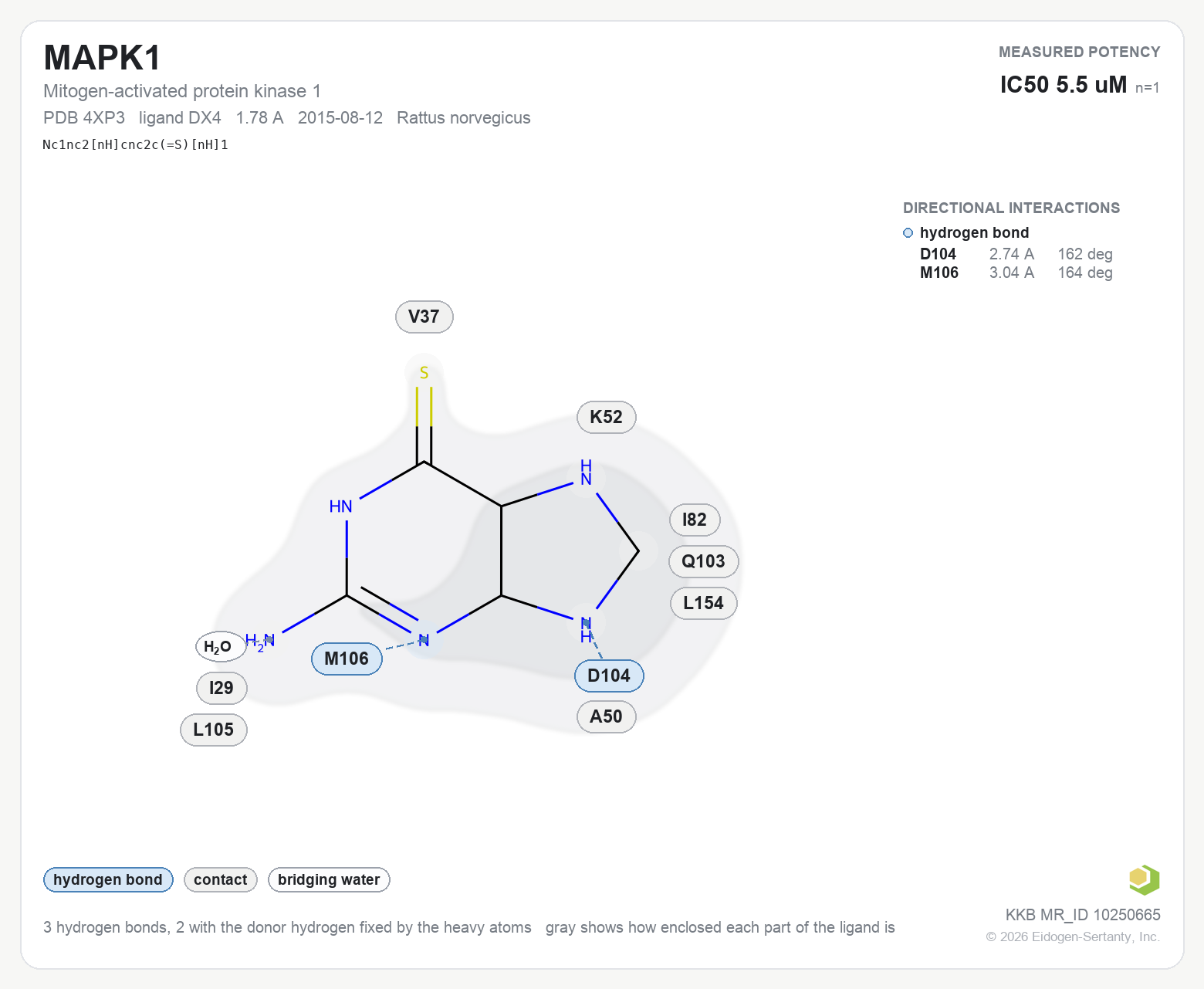
Task: Click the 164 deg angle value
Action: click(1085, 273)
